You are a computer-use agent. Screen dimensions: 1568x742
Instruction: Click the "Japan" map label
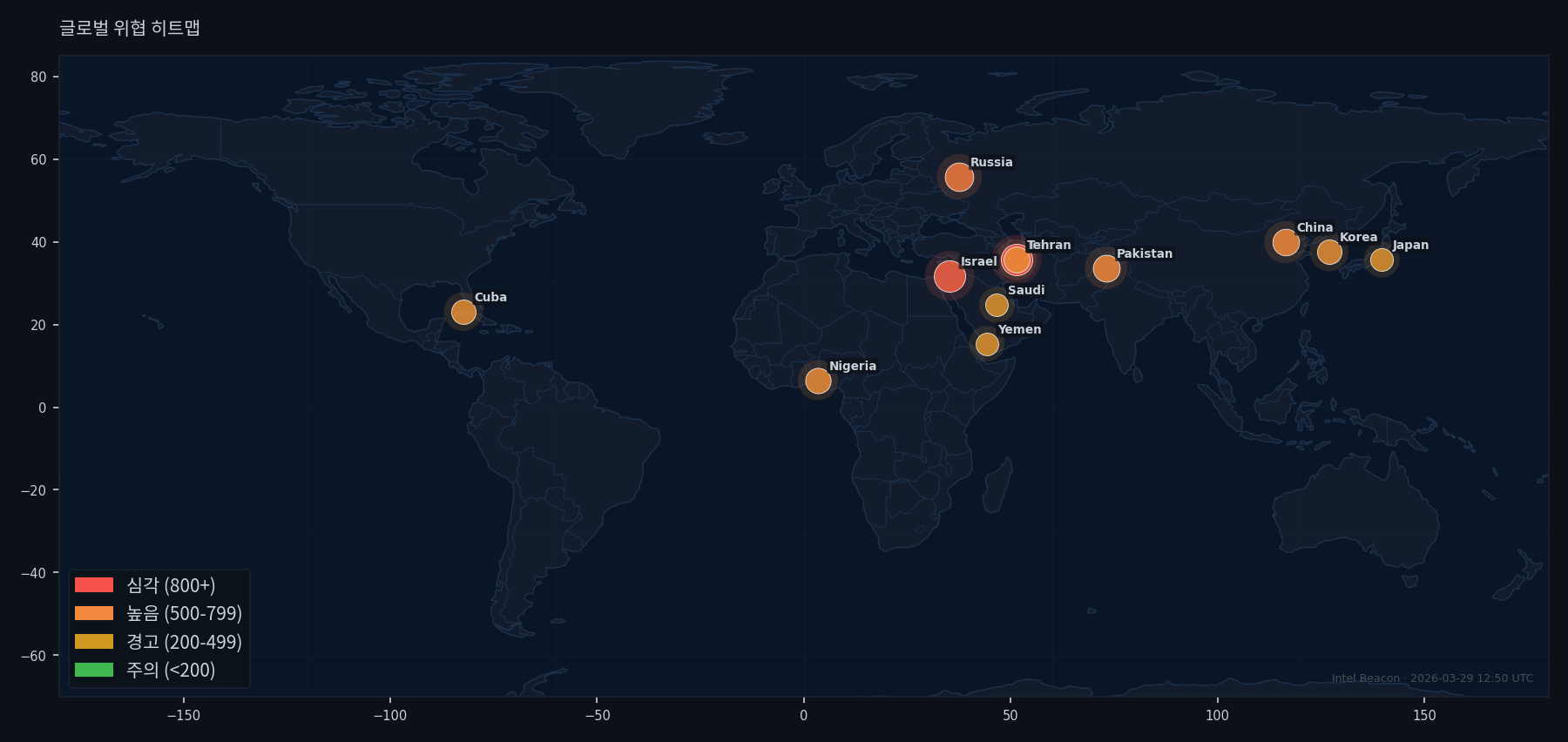(x=1410, y=245)
